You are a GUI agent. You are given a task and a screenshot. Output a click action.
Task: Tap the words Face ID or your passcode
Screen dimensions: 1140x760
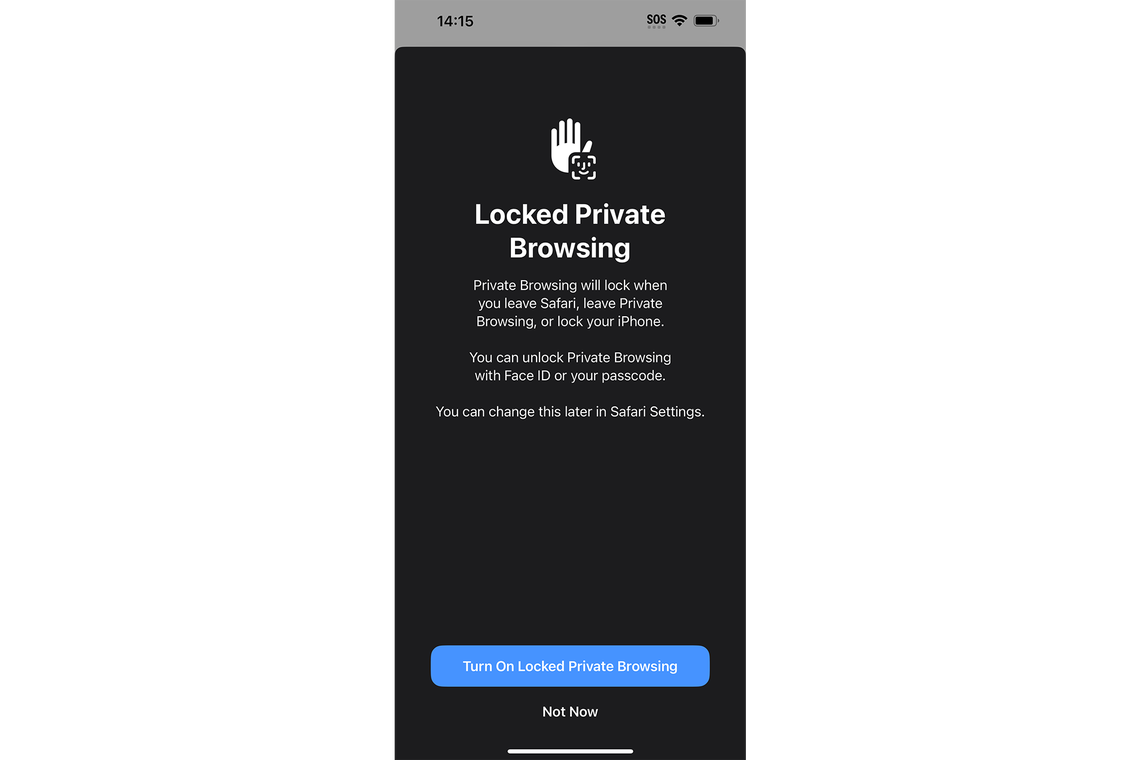tap(585, 375)
